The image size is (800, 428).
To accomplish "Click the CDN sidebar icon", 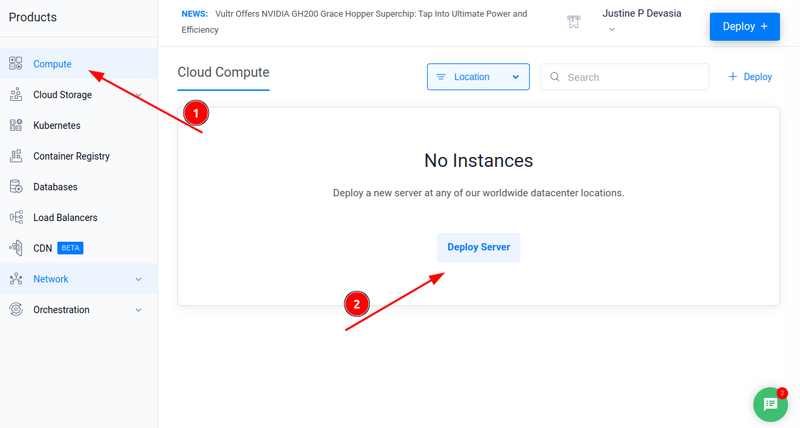I will coord(16,248).
